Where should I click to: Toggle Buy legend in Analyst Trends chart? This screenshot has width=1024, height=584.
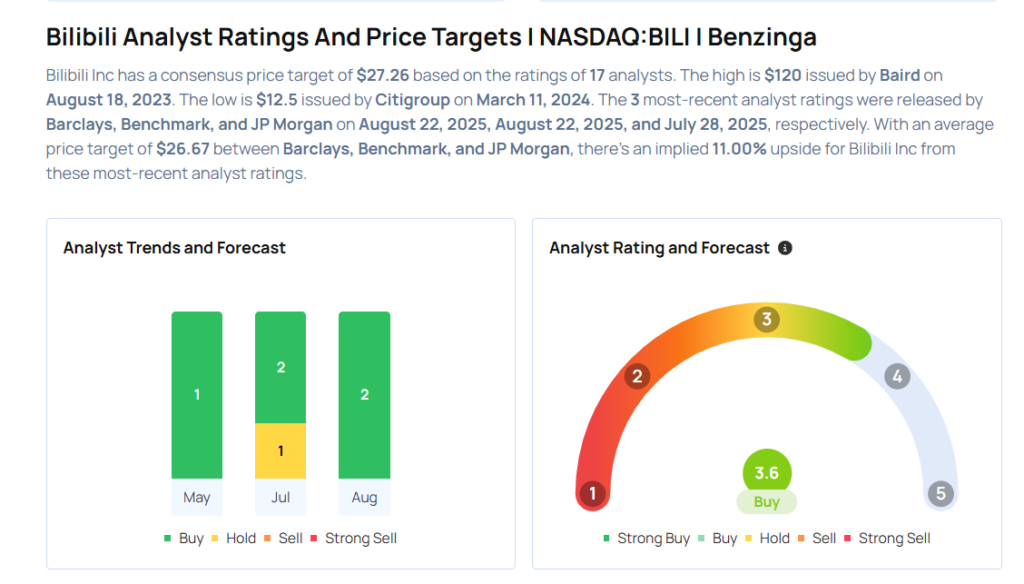[x=183, y=538]
